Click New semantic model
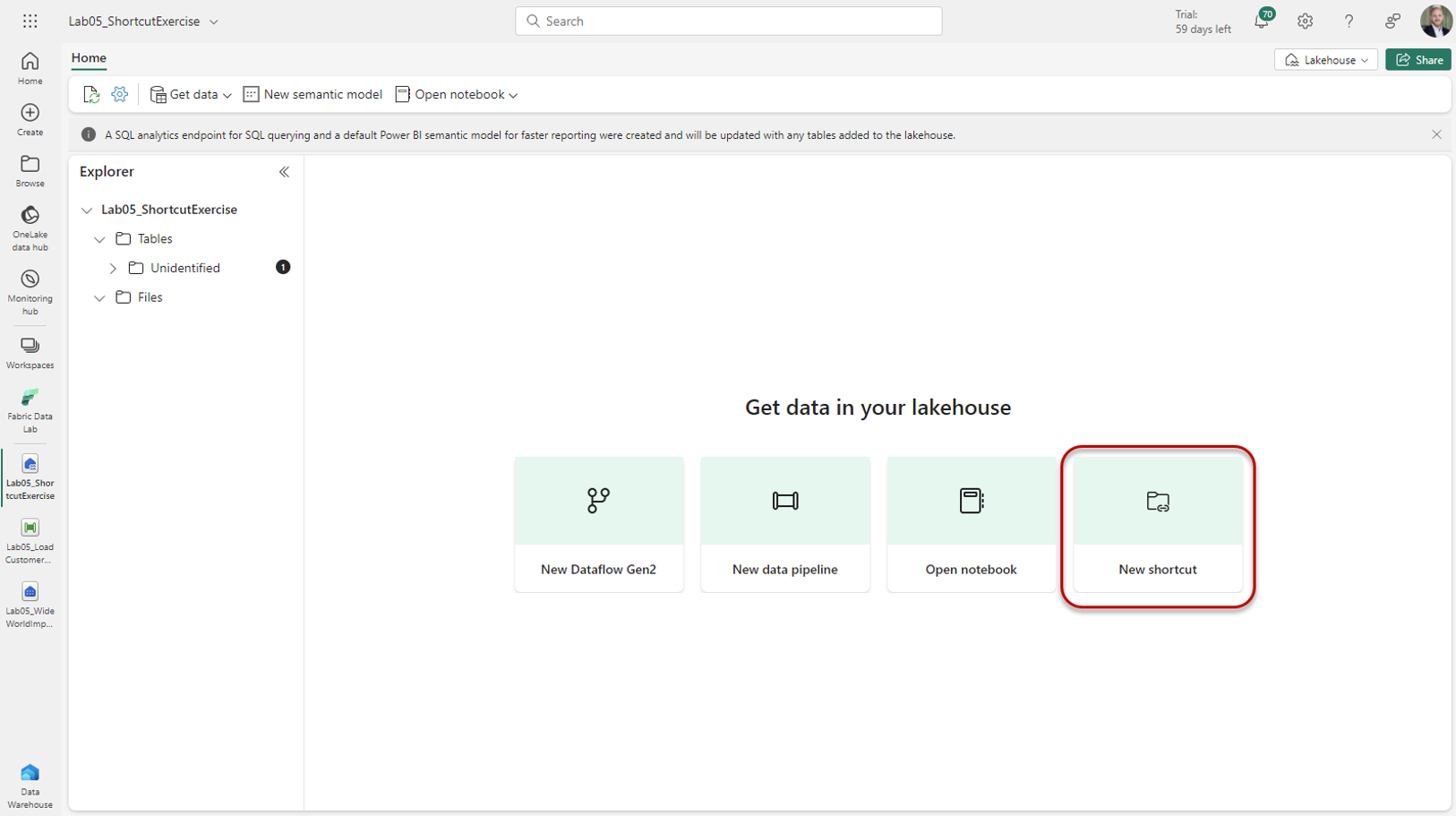The height and width of the screenshot is (816, 1456). [313, 94]
